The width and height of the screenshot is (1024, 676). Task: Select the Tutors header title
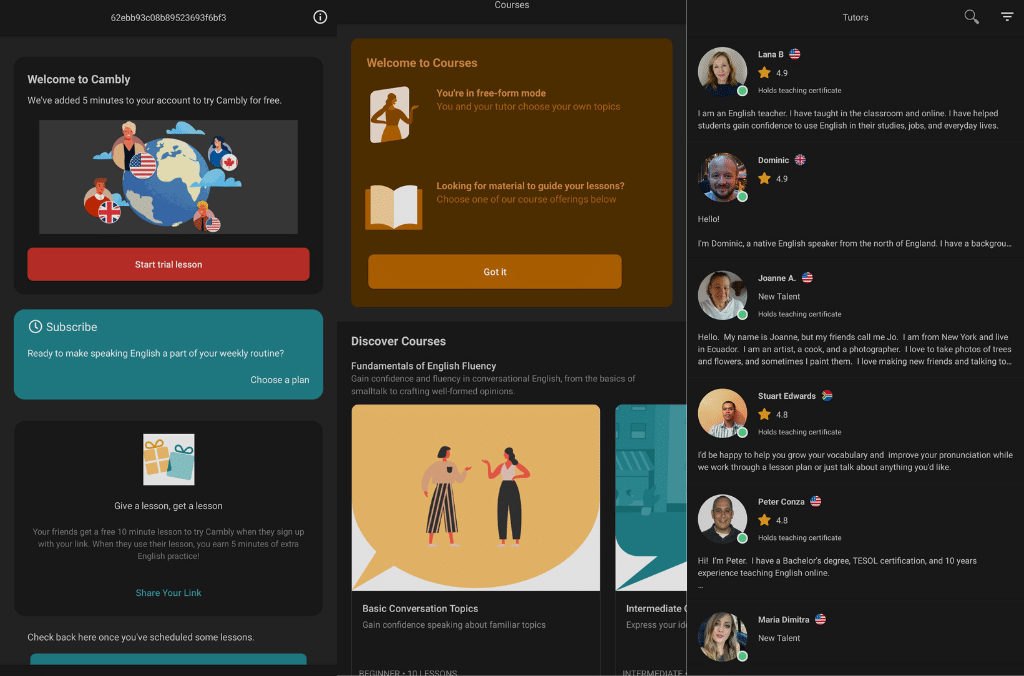855,18
